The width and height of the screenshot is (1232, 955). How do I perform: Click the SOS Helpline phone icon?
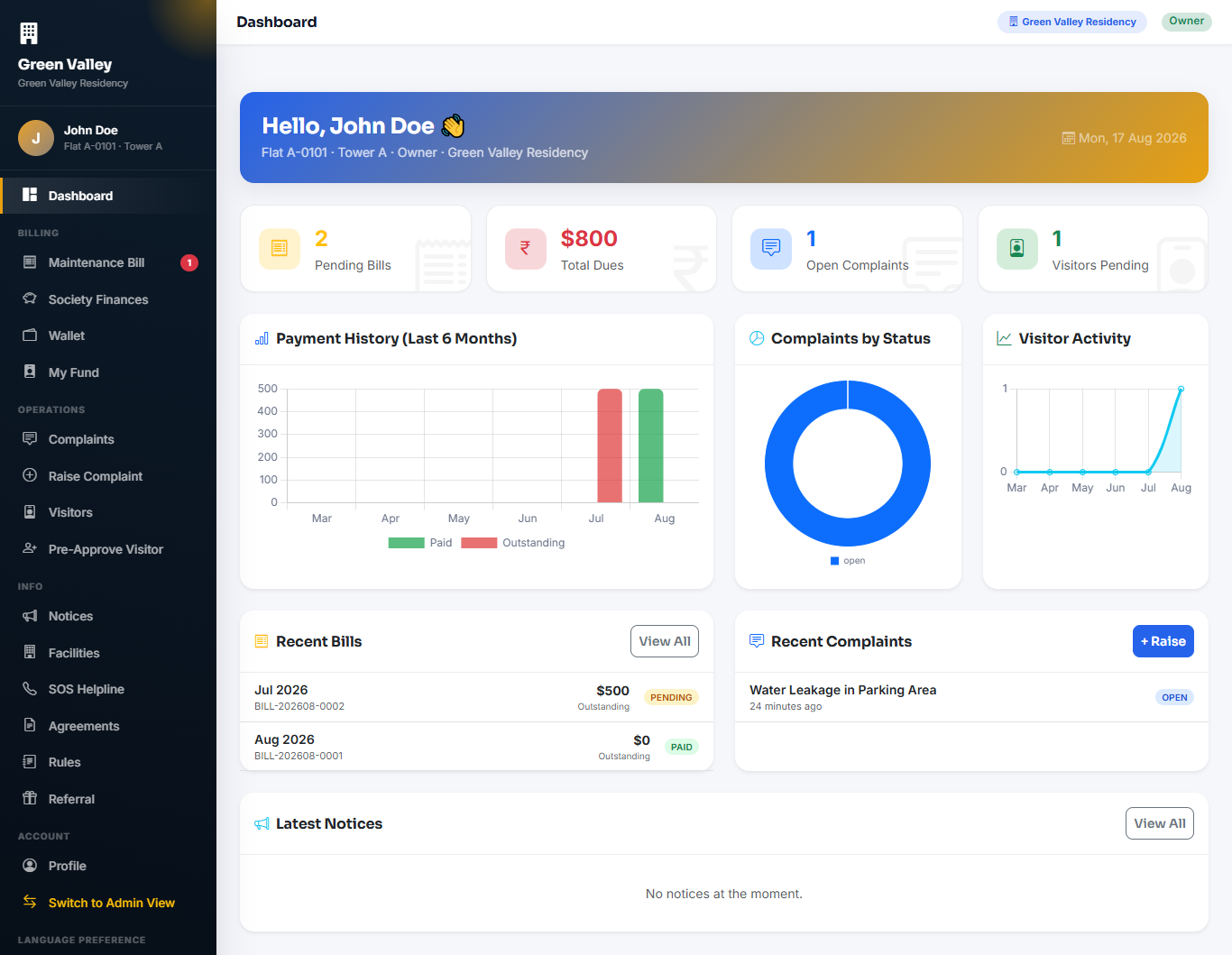point(30,688)
